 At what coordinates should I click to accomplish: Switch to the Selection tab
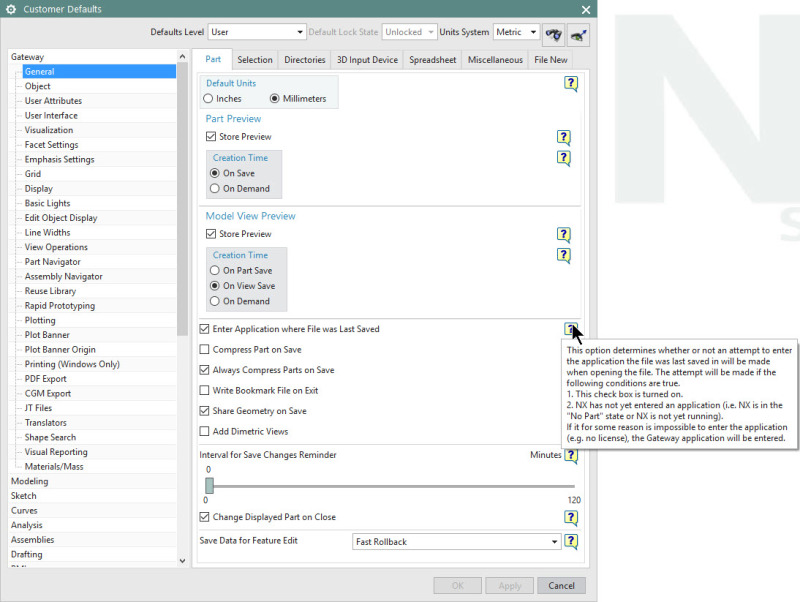255,60
